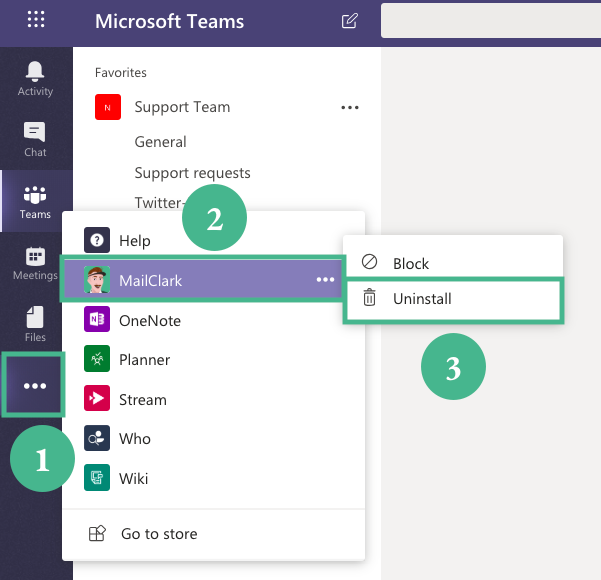Click the Block circle icon
This screenshot has height=580, width=601.
(369, 262)
